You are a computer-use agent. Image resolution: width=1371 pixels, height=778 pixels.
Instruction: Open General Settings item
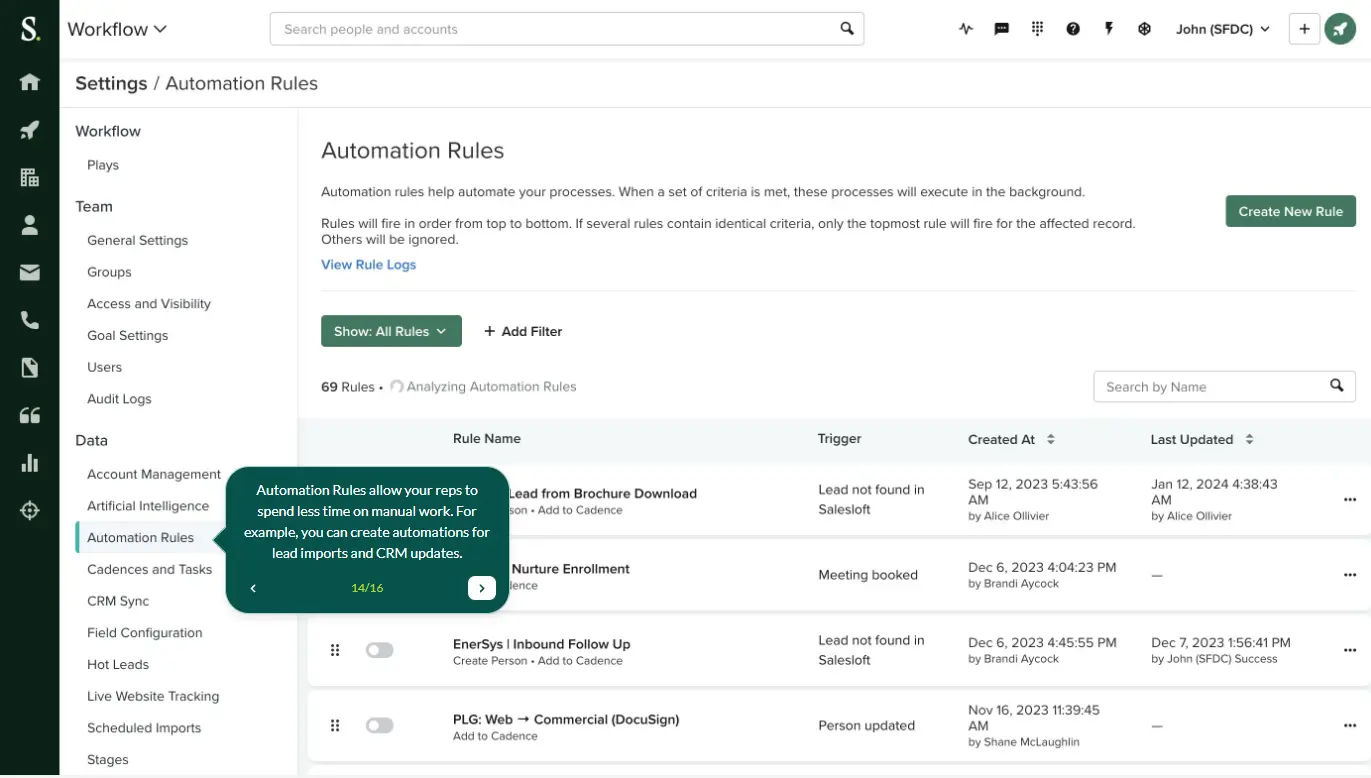tap(137, 240)
